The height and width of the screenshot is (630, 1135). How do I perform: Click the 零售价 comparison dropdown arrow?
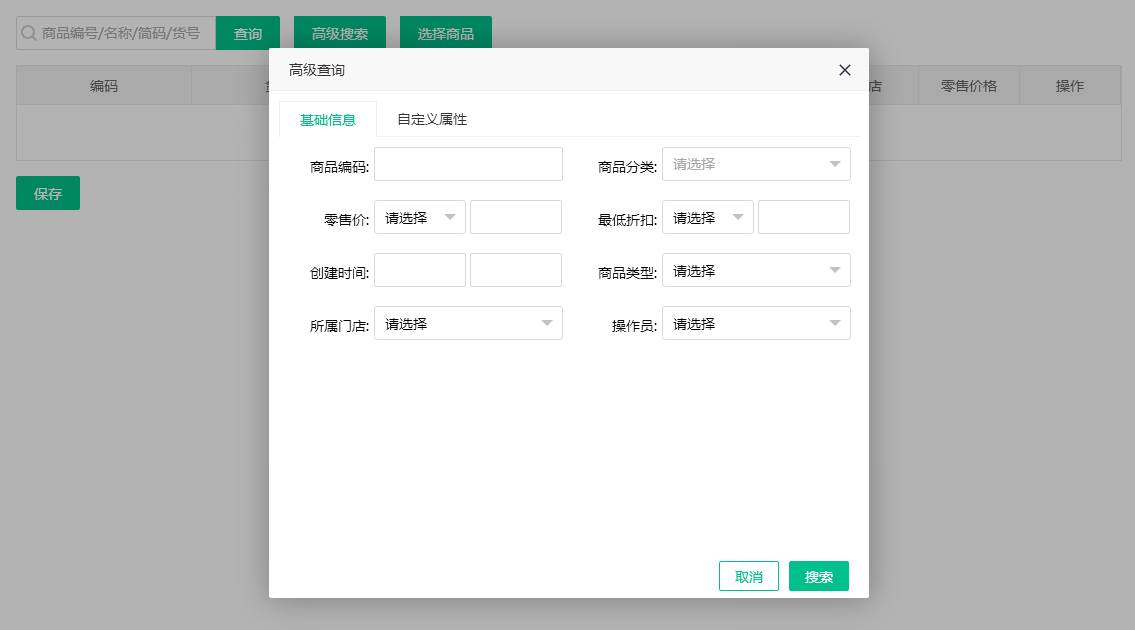click(x=450, y=217)
